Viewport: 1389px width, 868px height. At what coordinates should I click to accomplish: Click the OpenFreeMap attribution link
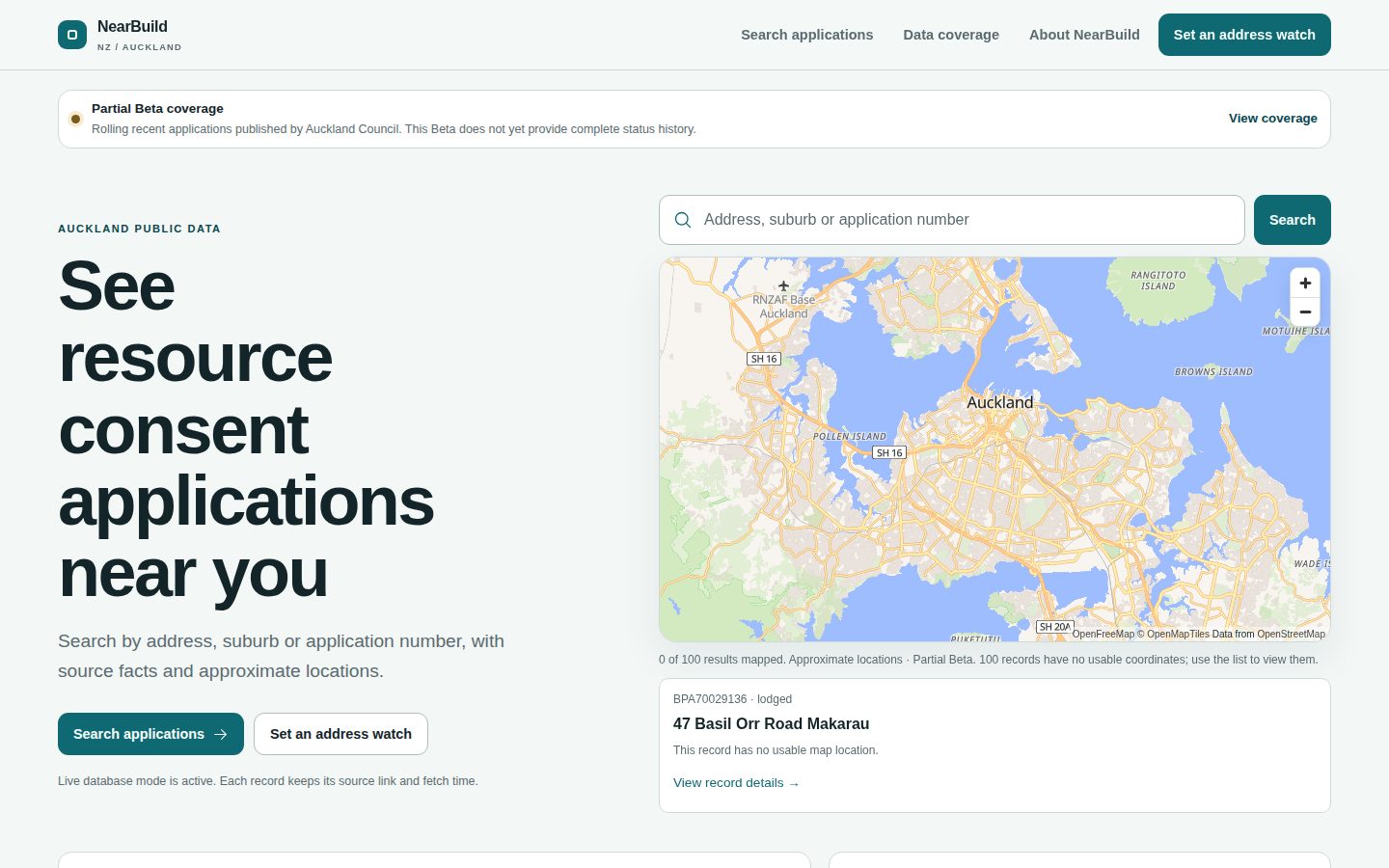click(x=1103, y=634)
